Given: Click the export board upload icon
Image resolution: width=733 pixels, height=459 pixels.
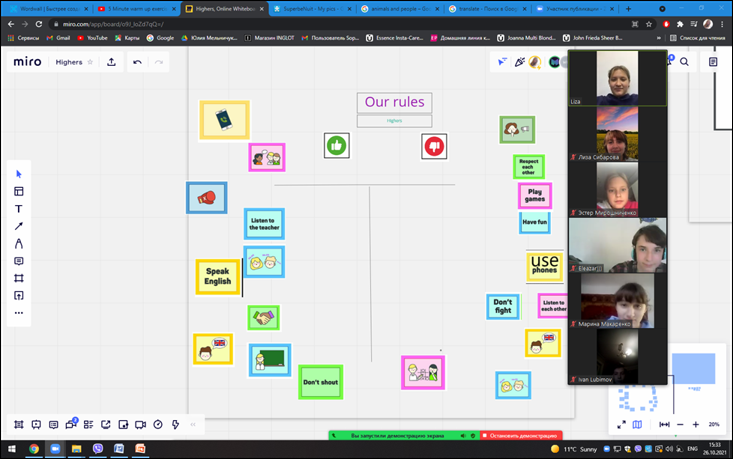Looking at the screenshot, I should tap(111, 62).
